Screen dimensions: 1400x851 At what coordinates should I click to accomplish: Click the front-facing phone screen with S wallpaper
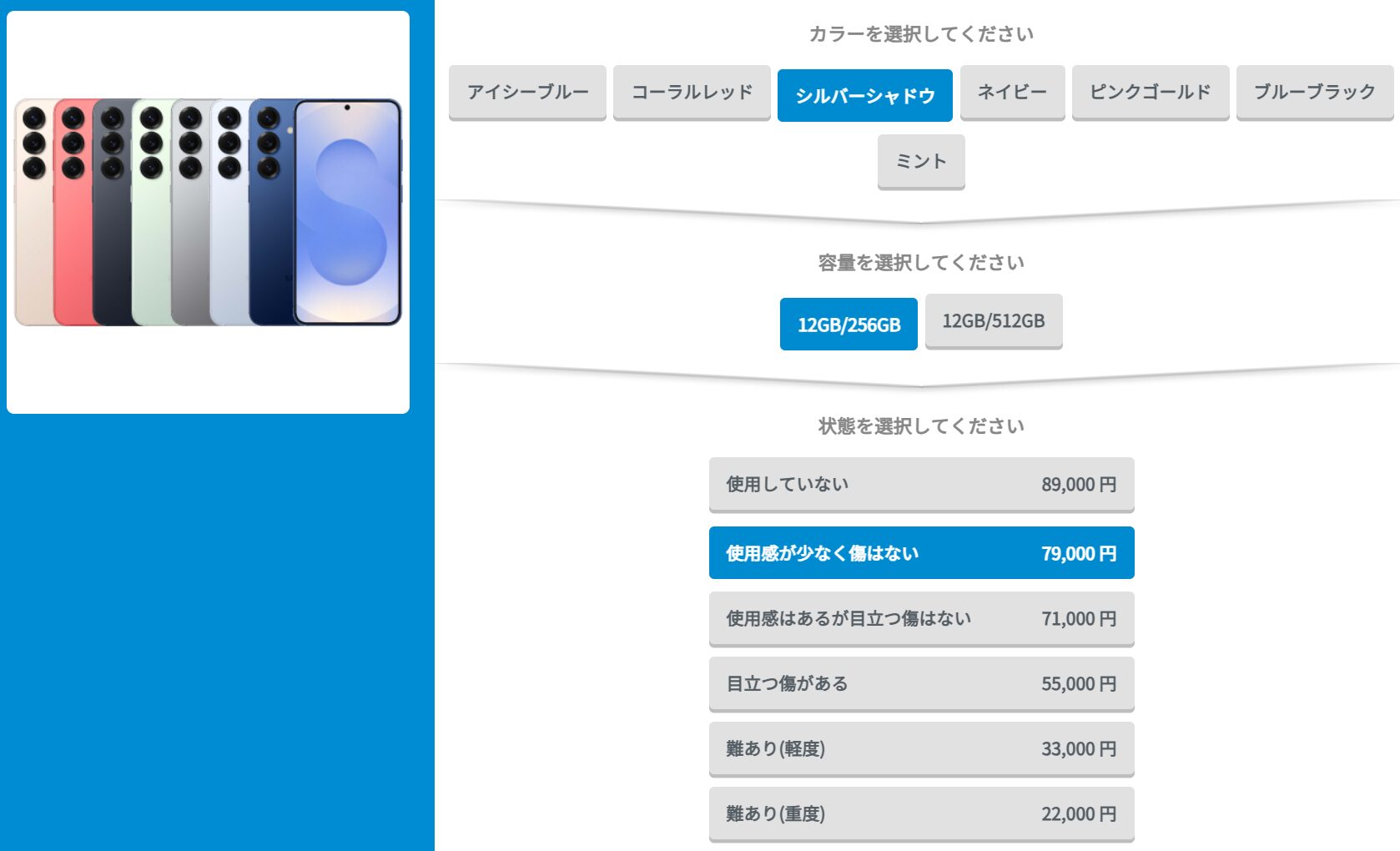(347, 213)
